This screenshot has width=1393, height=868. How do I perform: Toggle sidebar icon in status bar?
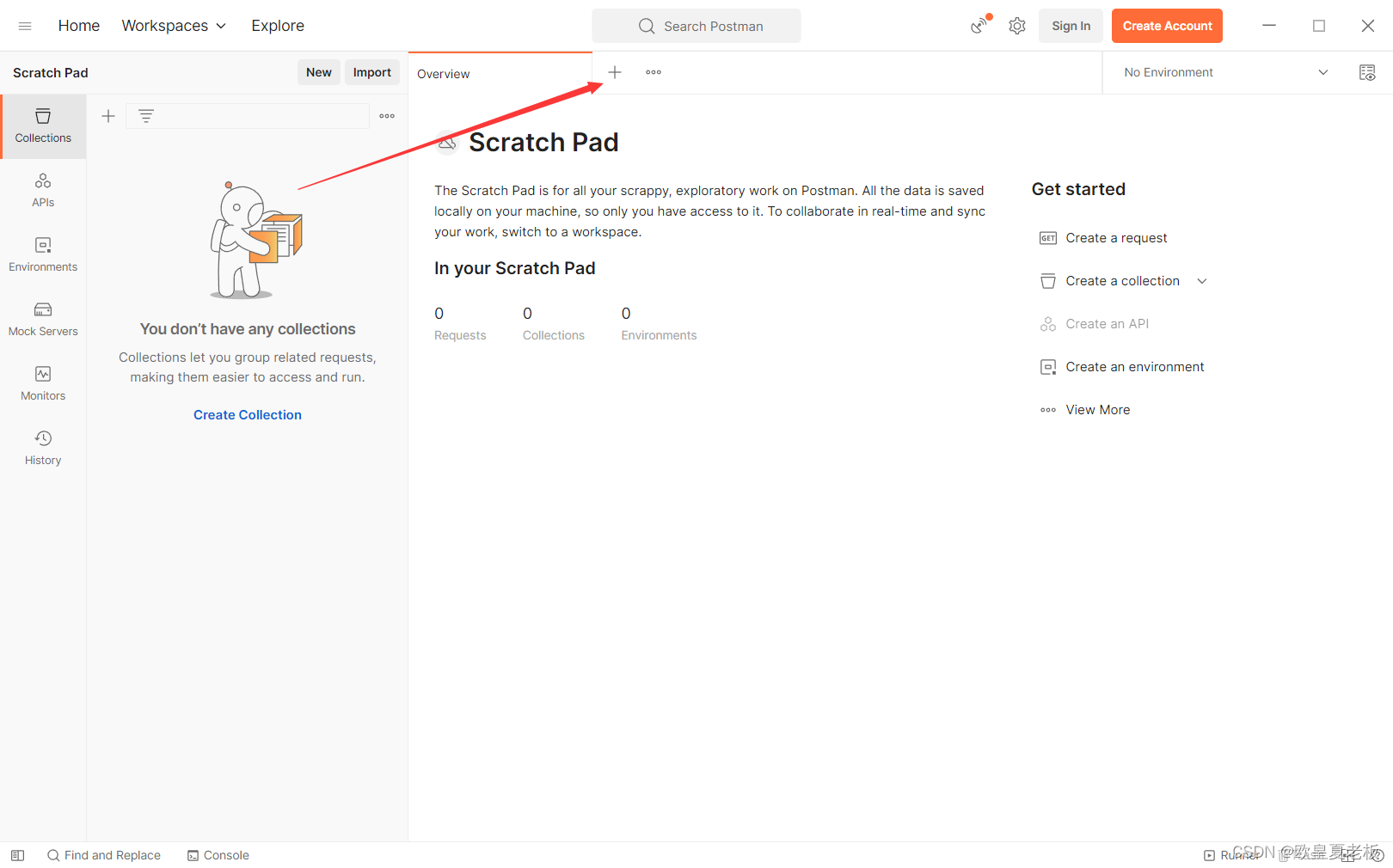18,855
